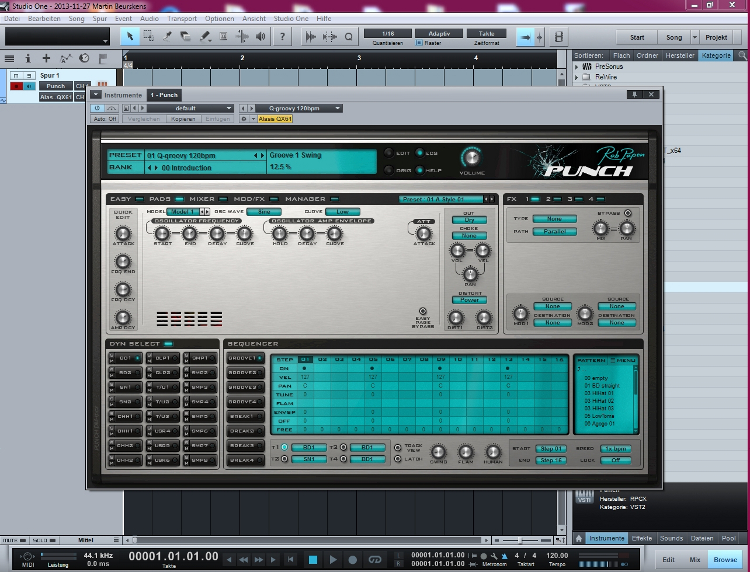Show automation icon in track header
The width and height of the screenshot is (750, 572).
pyautogui.click(x=65, y=58)
